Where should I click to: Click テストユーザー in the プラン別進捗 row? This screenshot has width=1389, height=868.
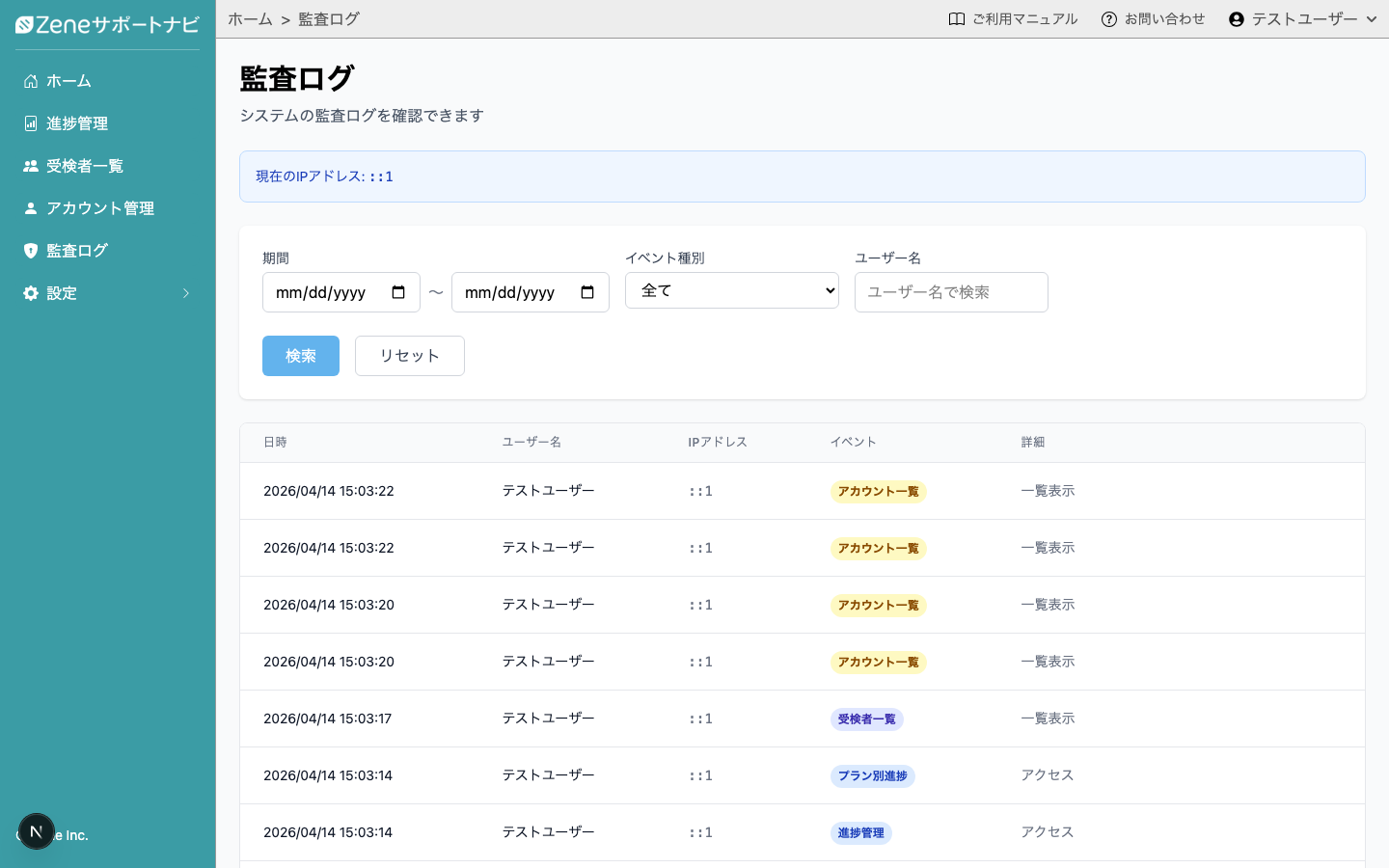(548, 775)
